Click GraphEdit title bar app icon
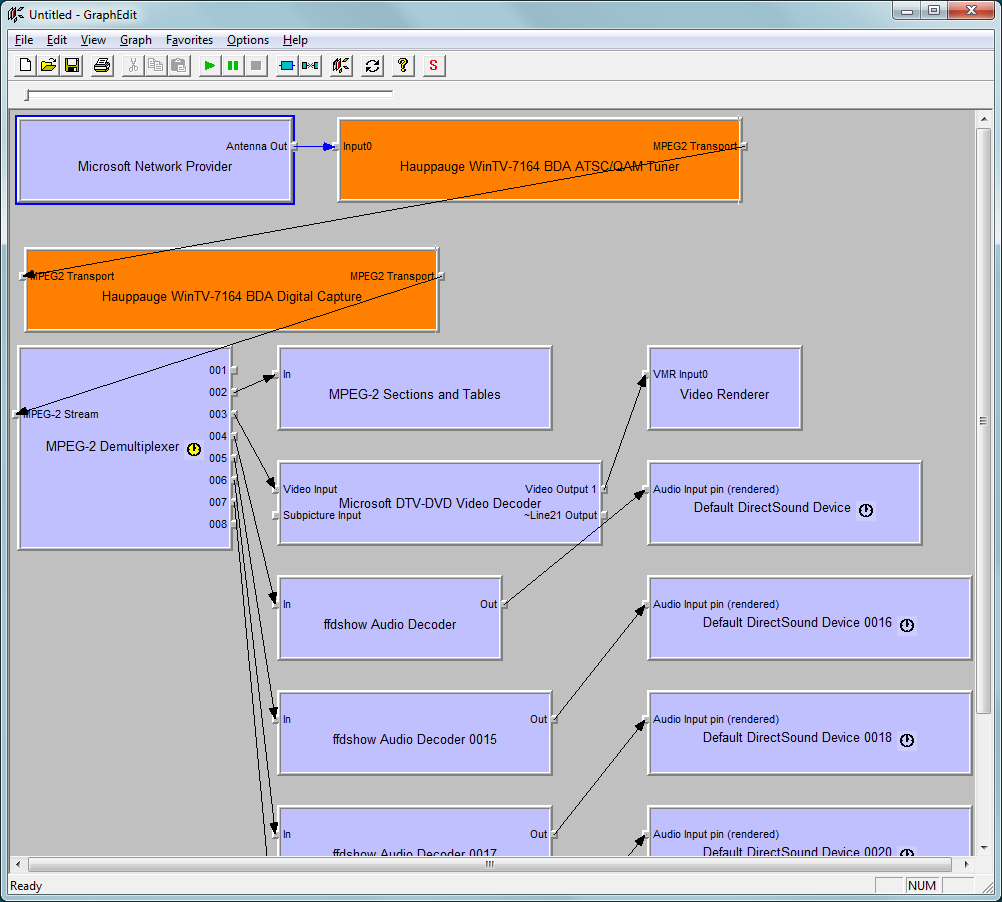 click(16, 13)
